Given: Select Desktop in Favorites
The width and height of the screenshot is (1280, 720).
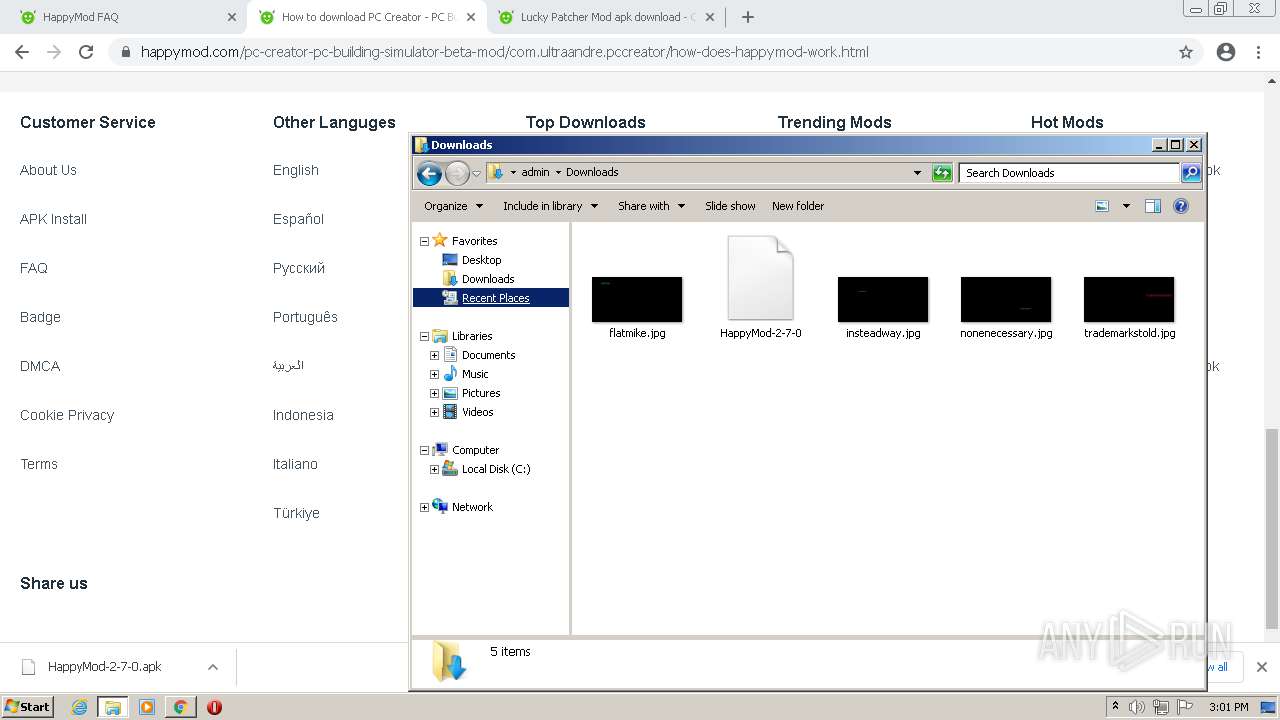Looking at the screenshot, I should pos(481,260).
